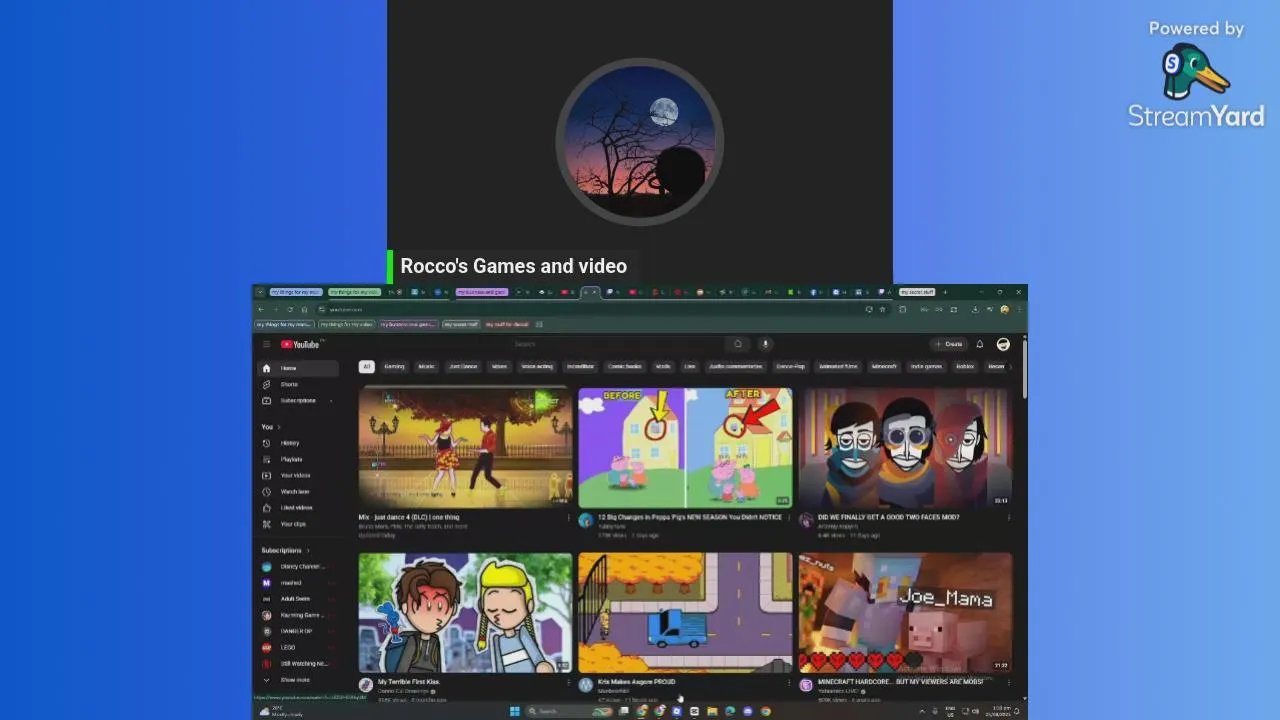The image size is (1280, 720).
Task: Open the notifications bell
Action: [980, 344]
